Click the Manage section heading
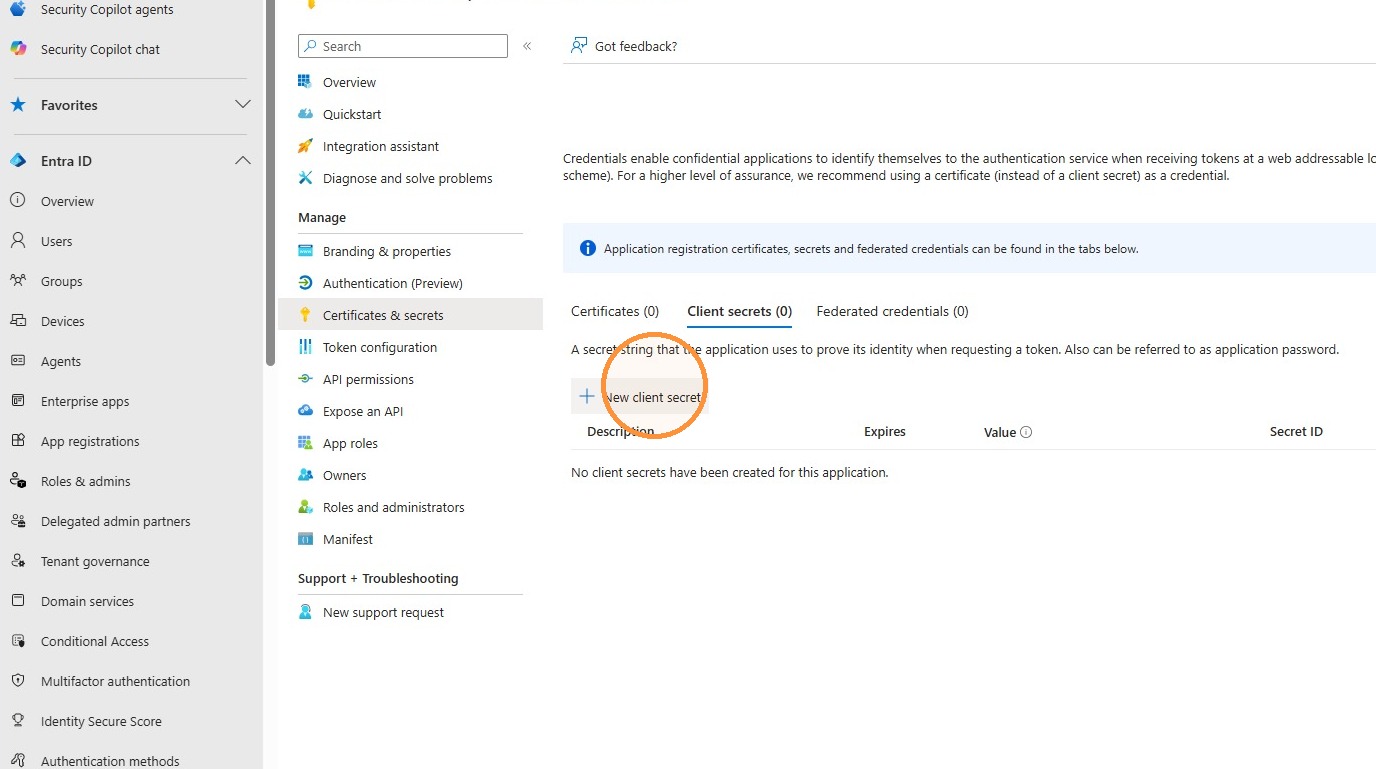 coord(322,217)
